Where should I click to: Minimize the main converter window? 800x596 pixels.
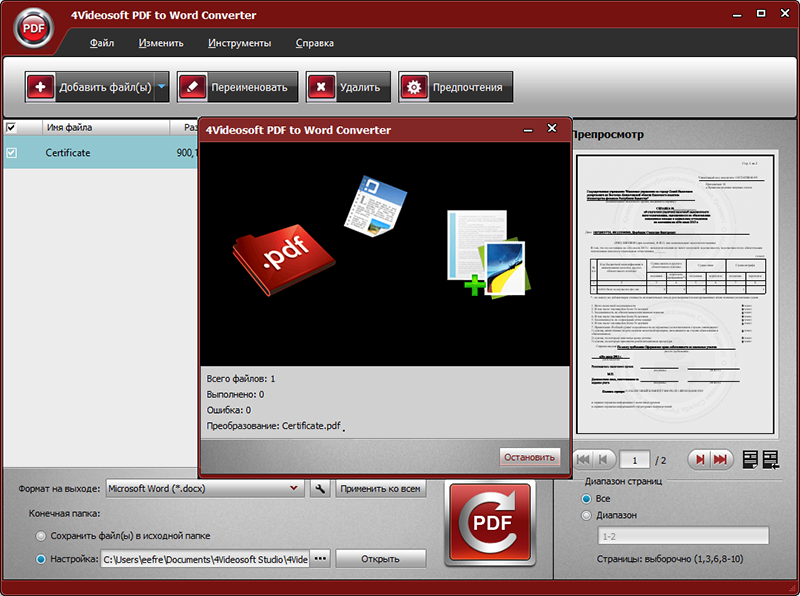click(737, 15)
